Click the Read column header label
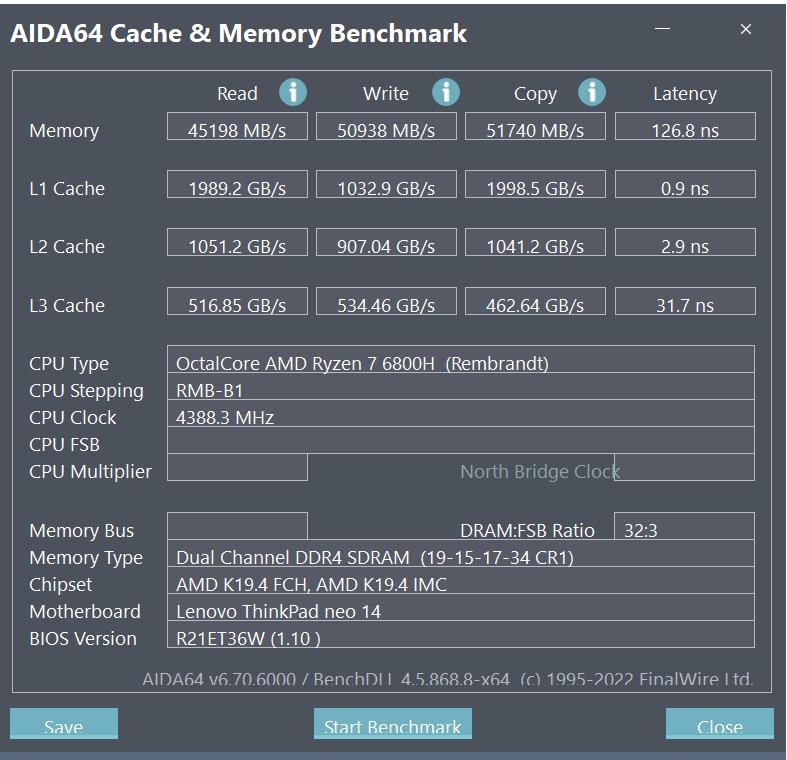This screenshot has width=787, height=760. coord(237,93)
